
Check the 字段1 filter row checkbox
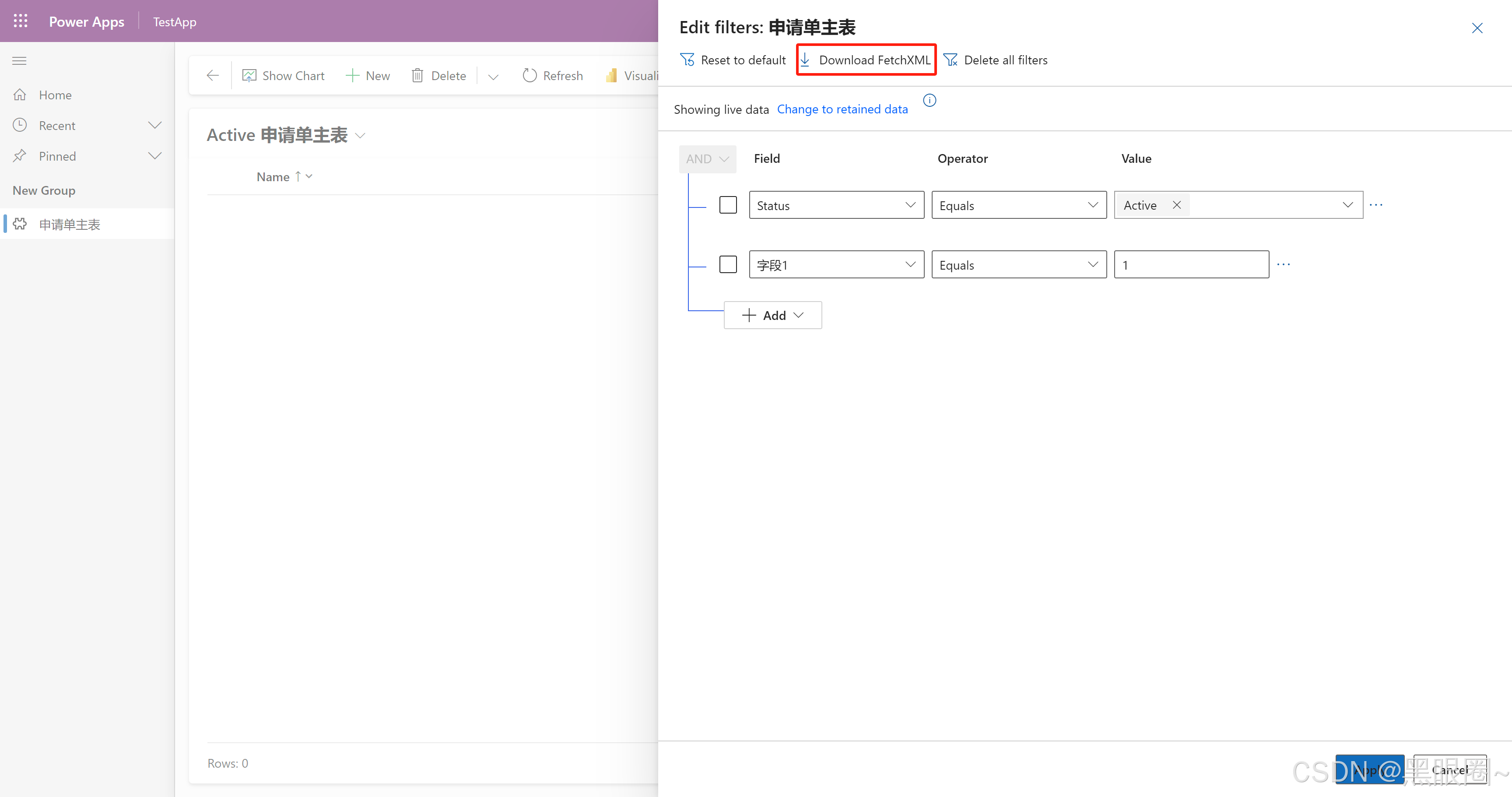[728, 264]
